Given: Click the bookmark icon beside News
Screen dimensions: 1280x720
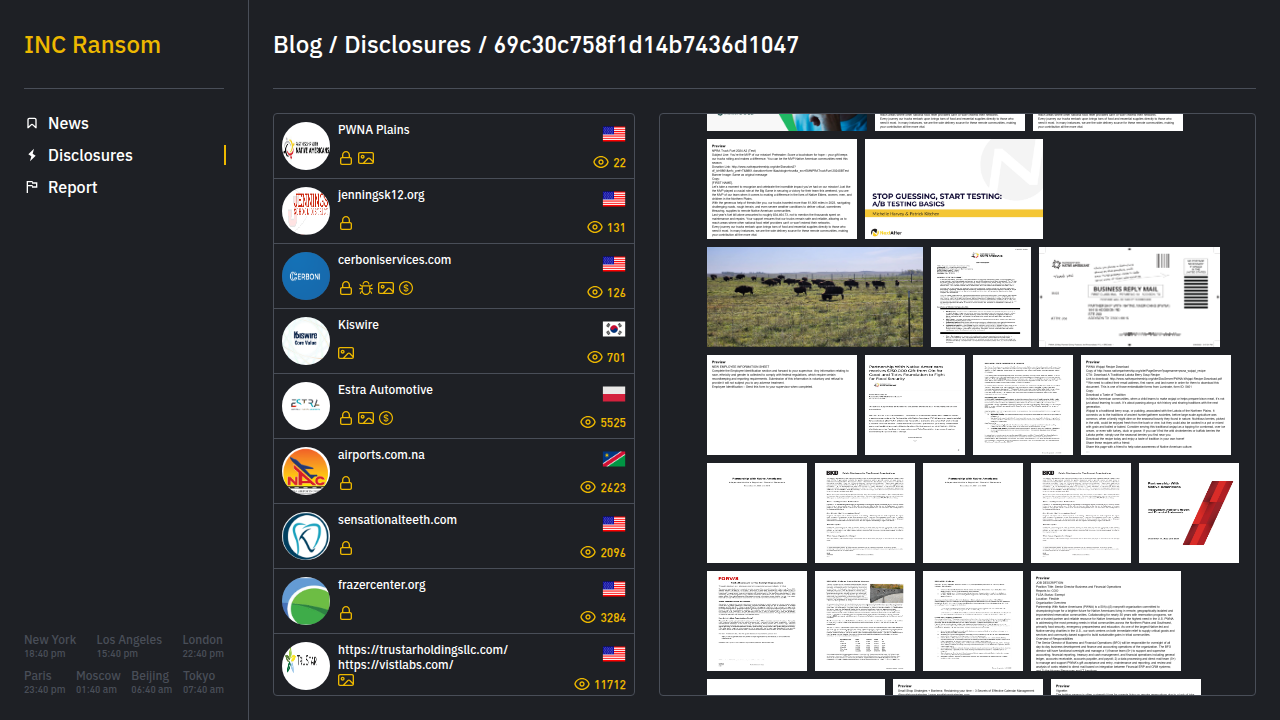Looking at the screenshot, I should click(32, 123).
